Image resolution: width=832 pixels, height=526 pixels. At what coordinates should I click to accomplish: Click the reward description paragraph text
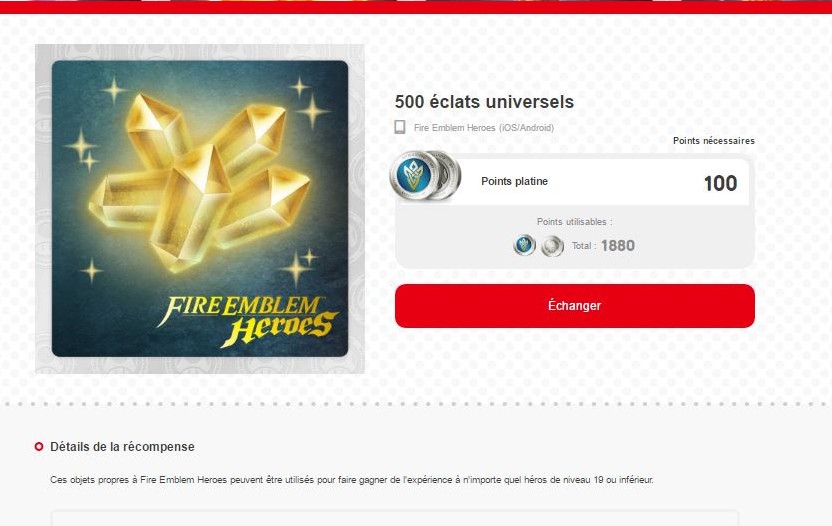pyautogui.click(x=352, y=480)
